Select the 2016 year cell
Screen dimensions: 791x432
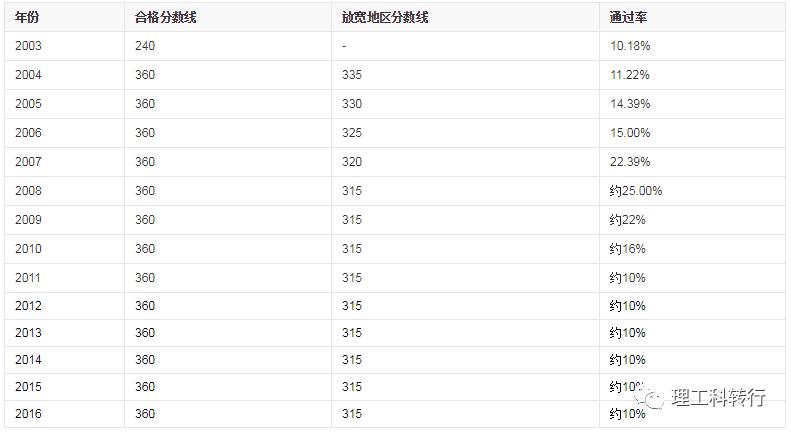28,414
